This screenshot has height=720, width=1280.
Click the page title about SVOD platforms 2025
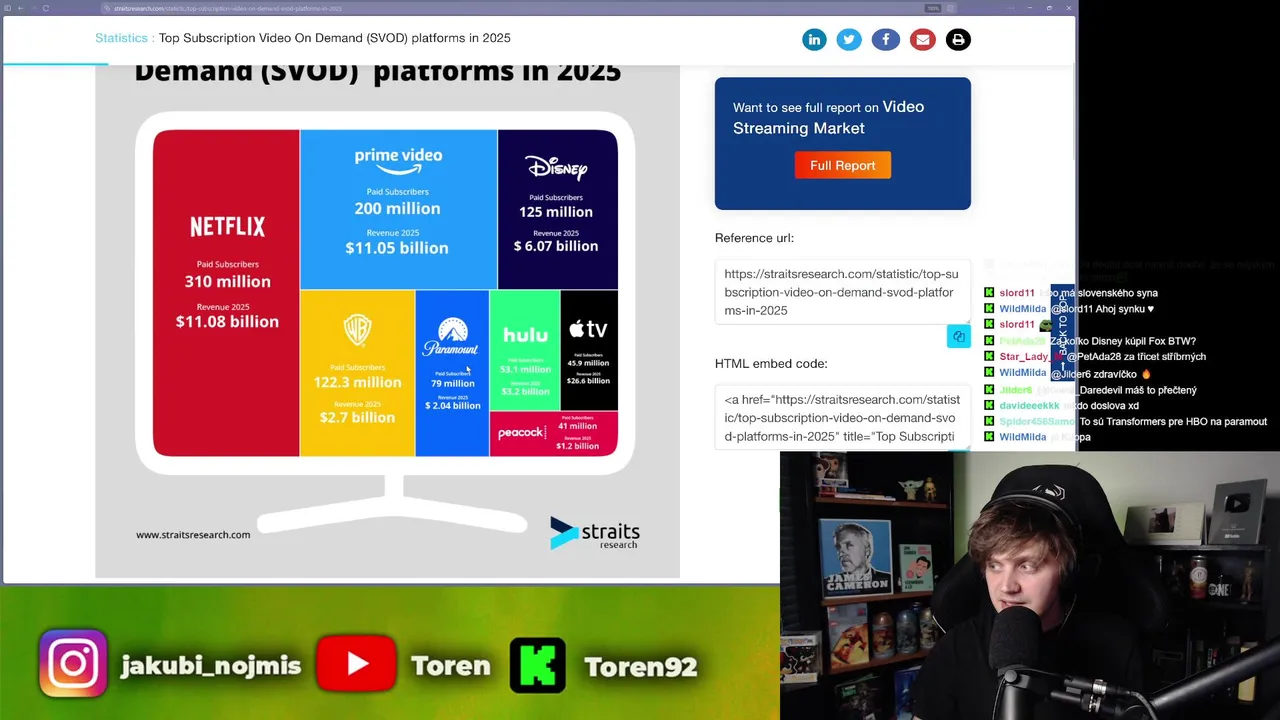[x=334, y=38]
